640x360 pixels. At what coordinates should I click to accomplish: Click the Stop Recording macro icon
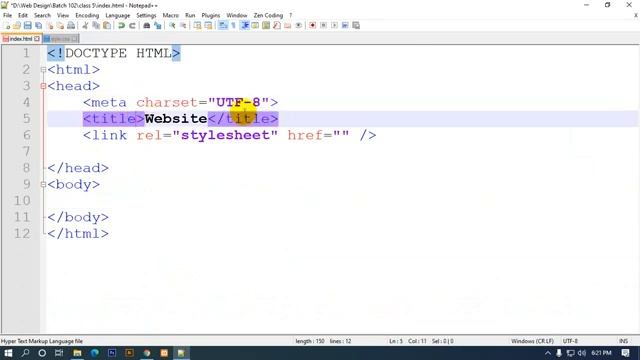[x=323, y=25]
